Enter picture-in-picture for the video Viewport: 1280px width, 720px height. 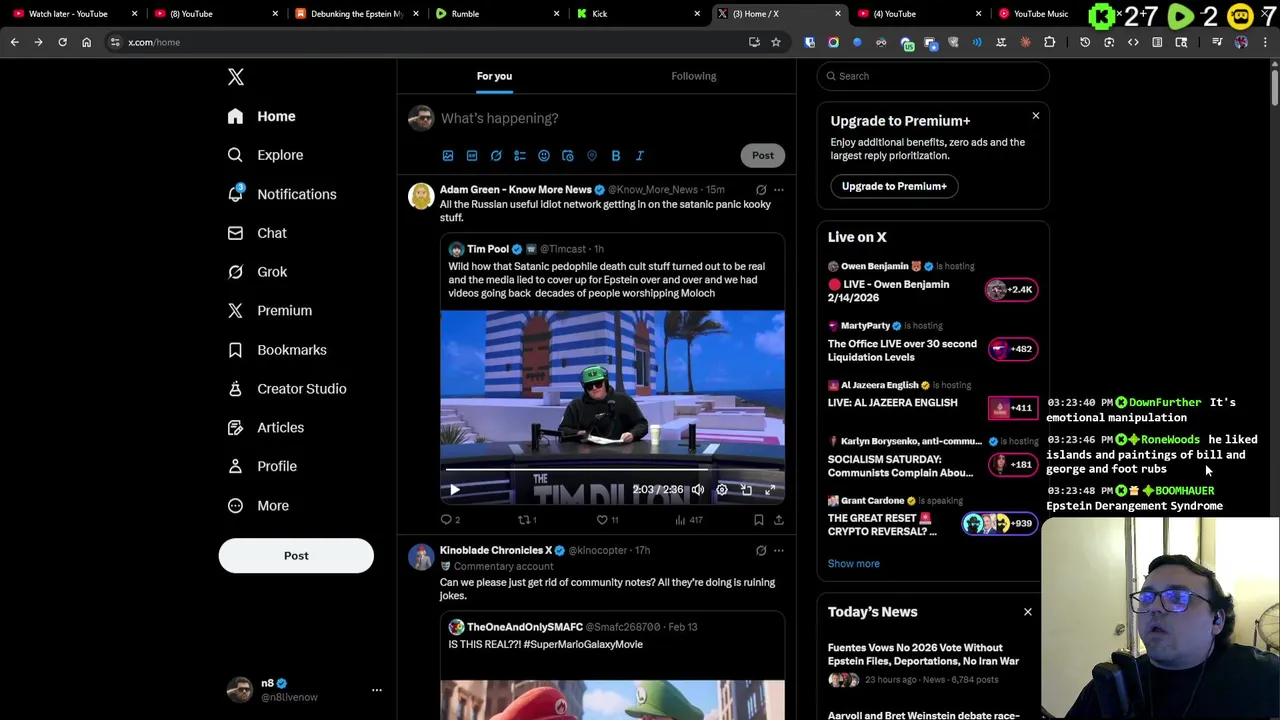pyautogui.click(x=746, y=490)
